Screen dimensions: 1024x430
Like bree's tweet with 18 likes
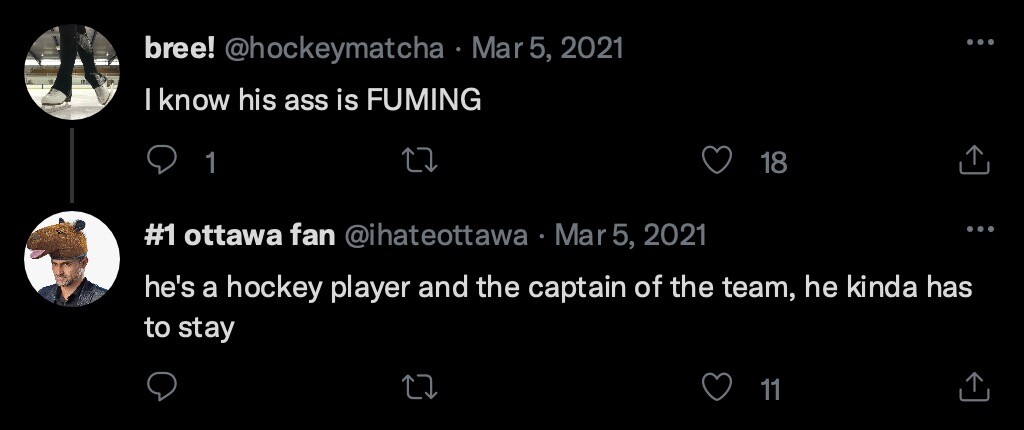click(x=717, y=160)
